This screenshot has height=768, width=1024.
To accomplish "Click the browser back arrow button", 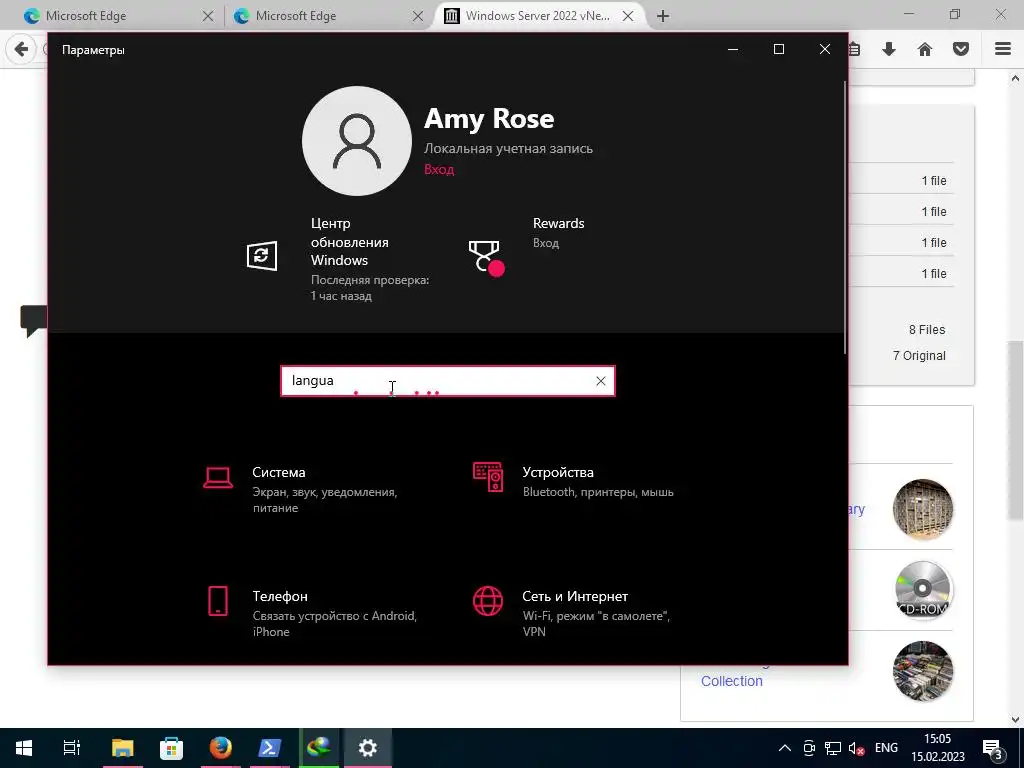I will (22, 49).
